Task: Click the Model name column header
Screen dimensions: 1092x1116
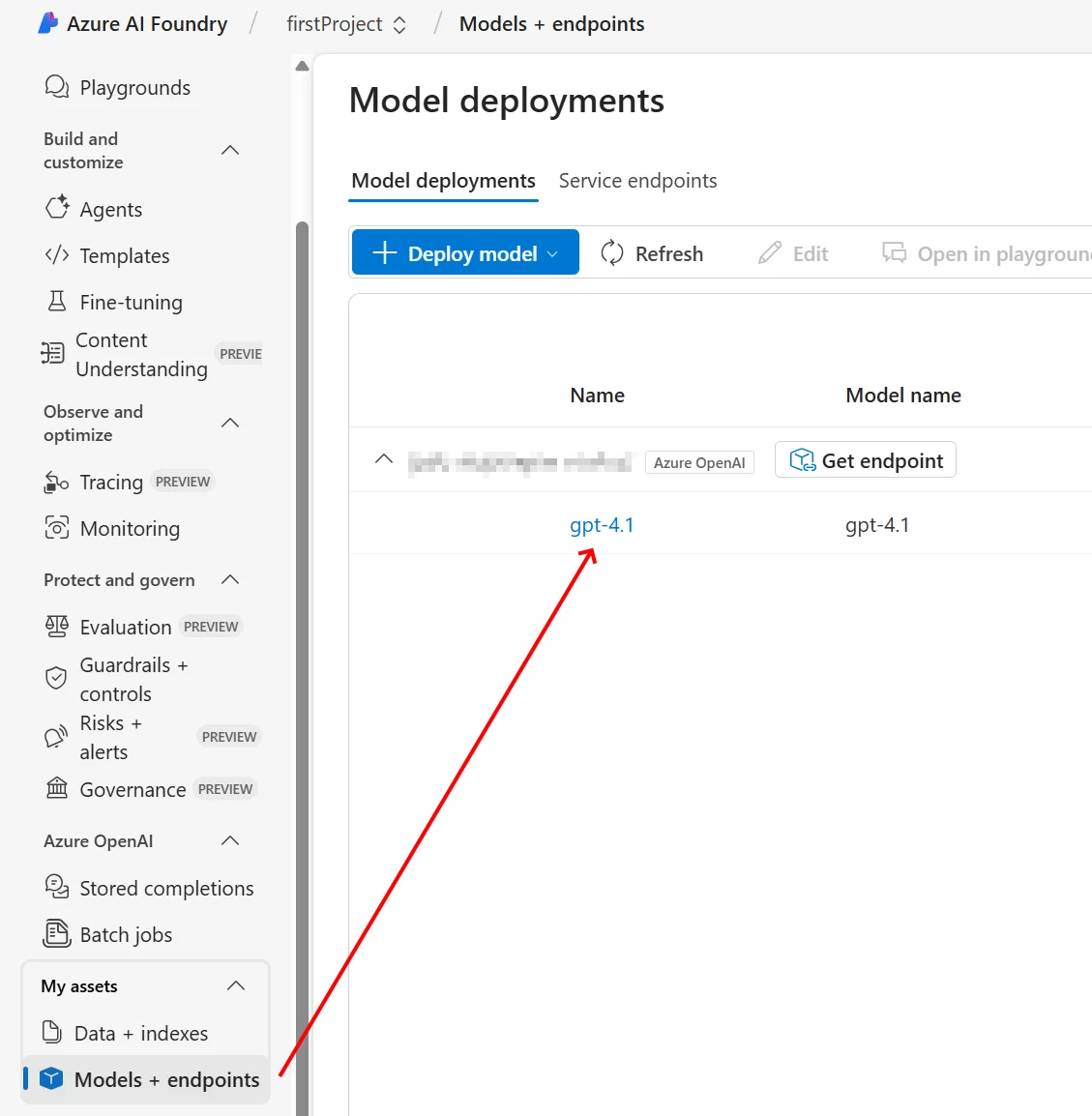Action: tap(903, 395)
